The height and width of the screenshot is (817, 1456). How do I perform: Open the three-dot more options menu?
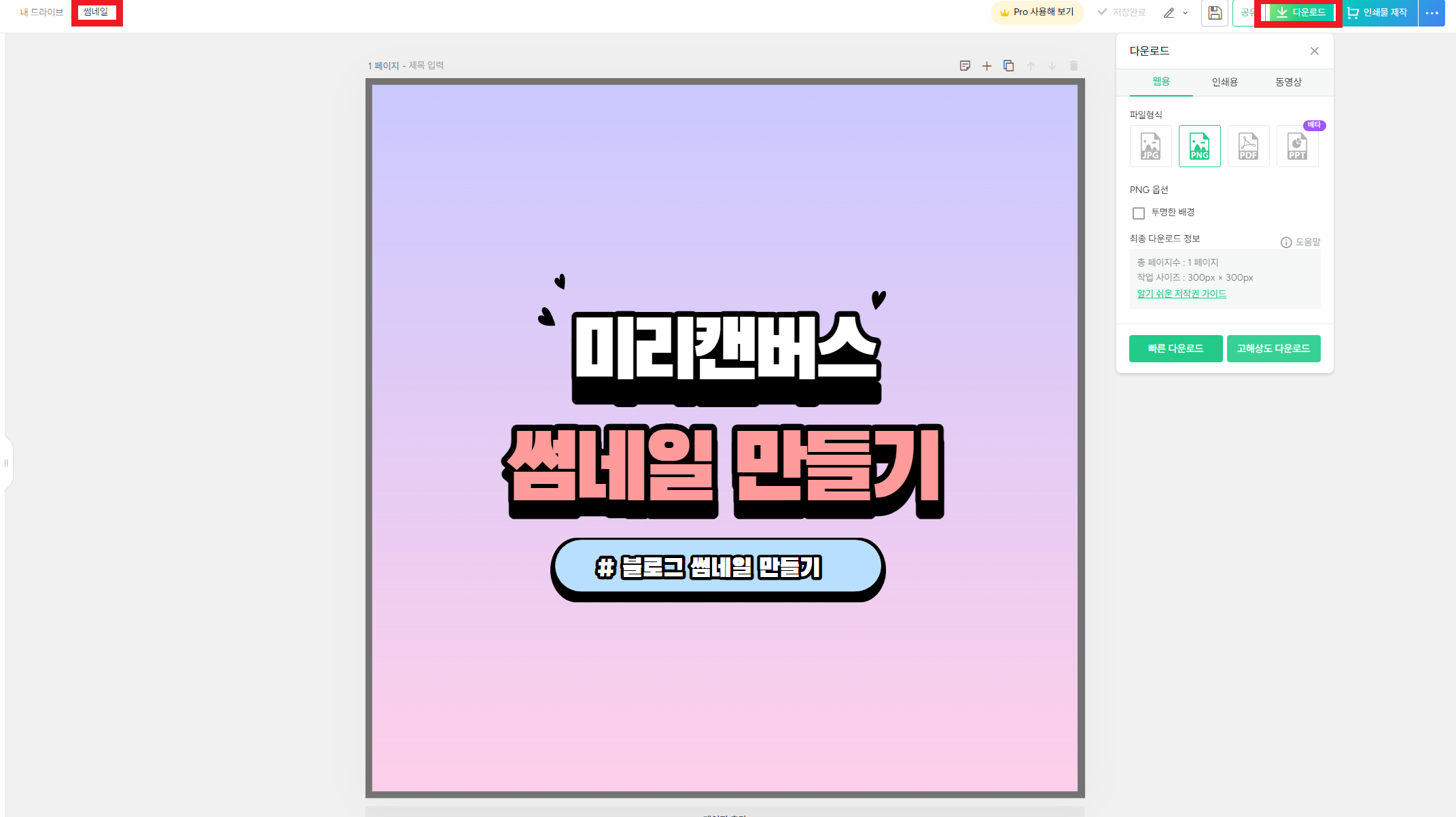point(1432,13)
